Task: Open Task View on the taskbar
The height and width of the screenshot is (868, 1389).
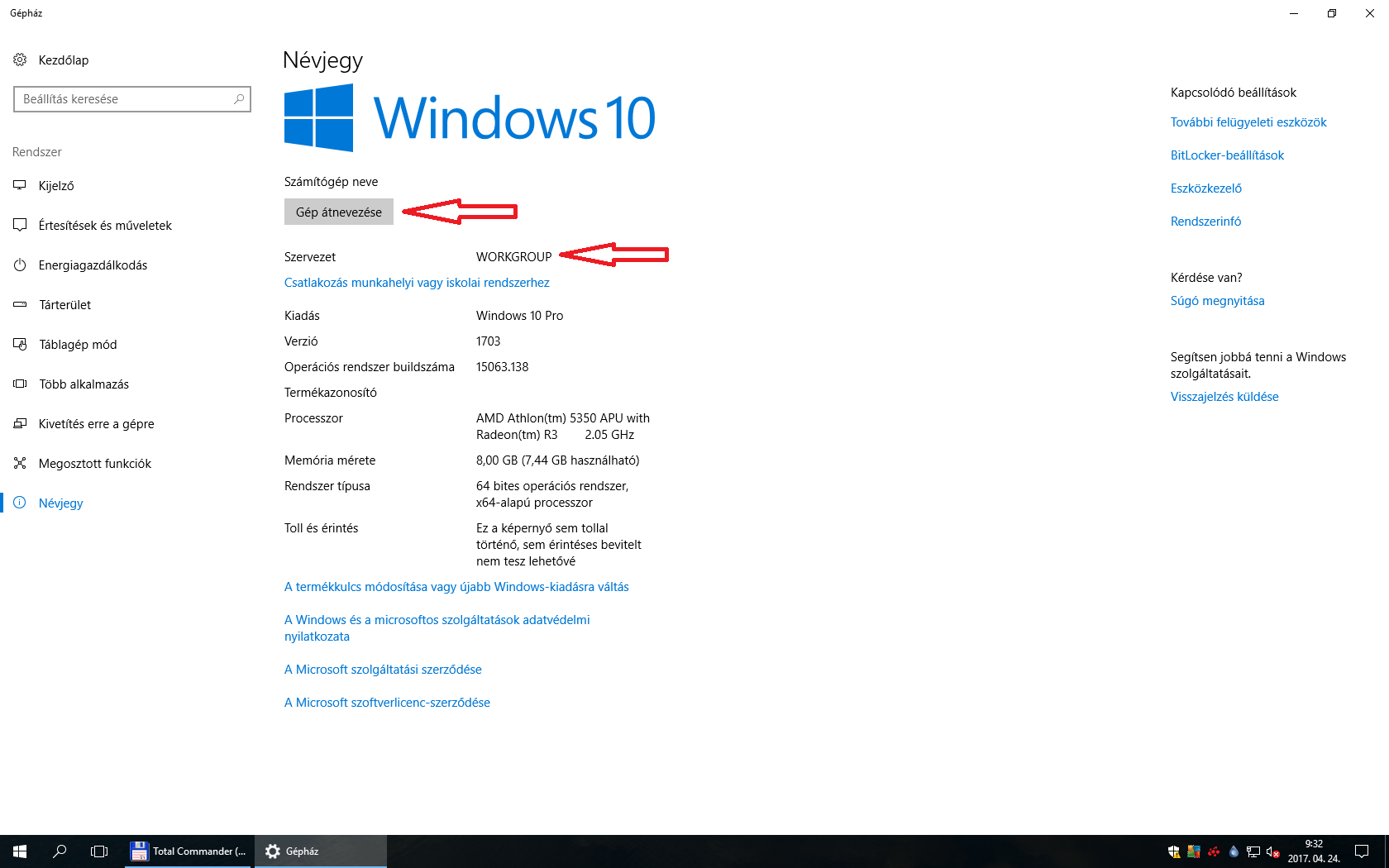Action: [99, 851]
